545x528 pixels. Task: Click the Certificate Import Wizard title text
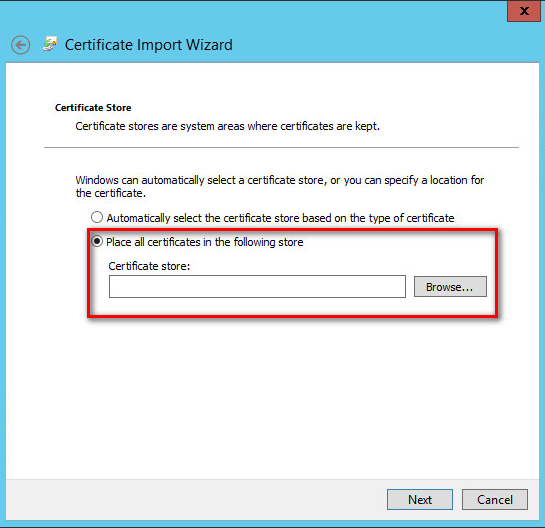coord(149,45)
